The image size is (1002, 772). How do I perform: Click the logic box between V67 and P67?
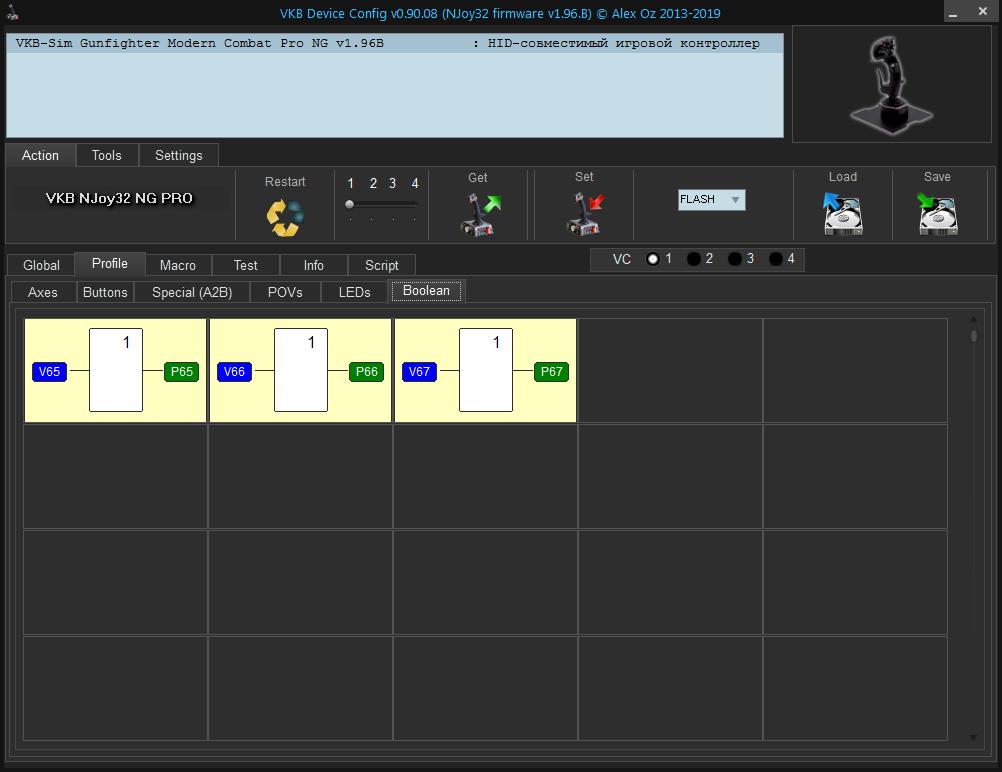[486, 370]
